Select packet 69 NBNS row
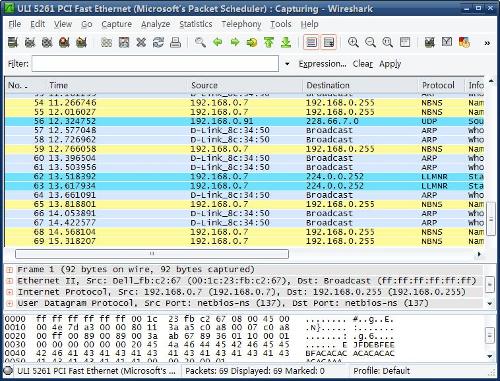Viewport: 500px width, 381px height. pos(244,241)
